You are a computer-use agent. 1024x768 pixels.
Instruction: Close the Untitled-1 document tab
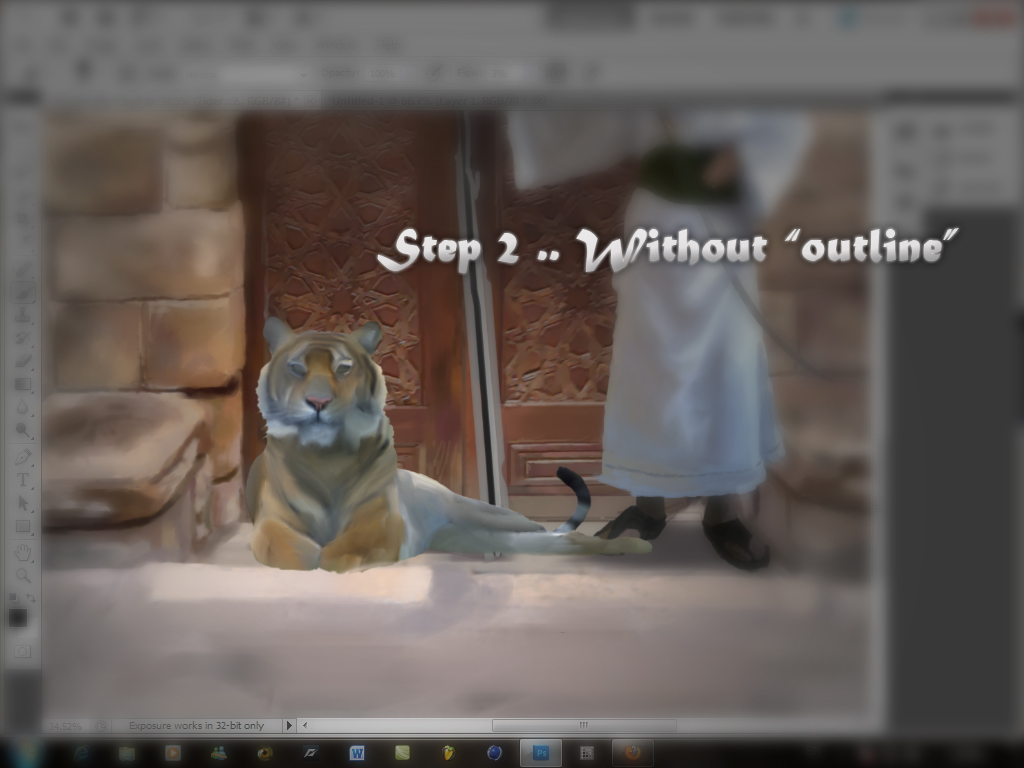point(539,101)
